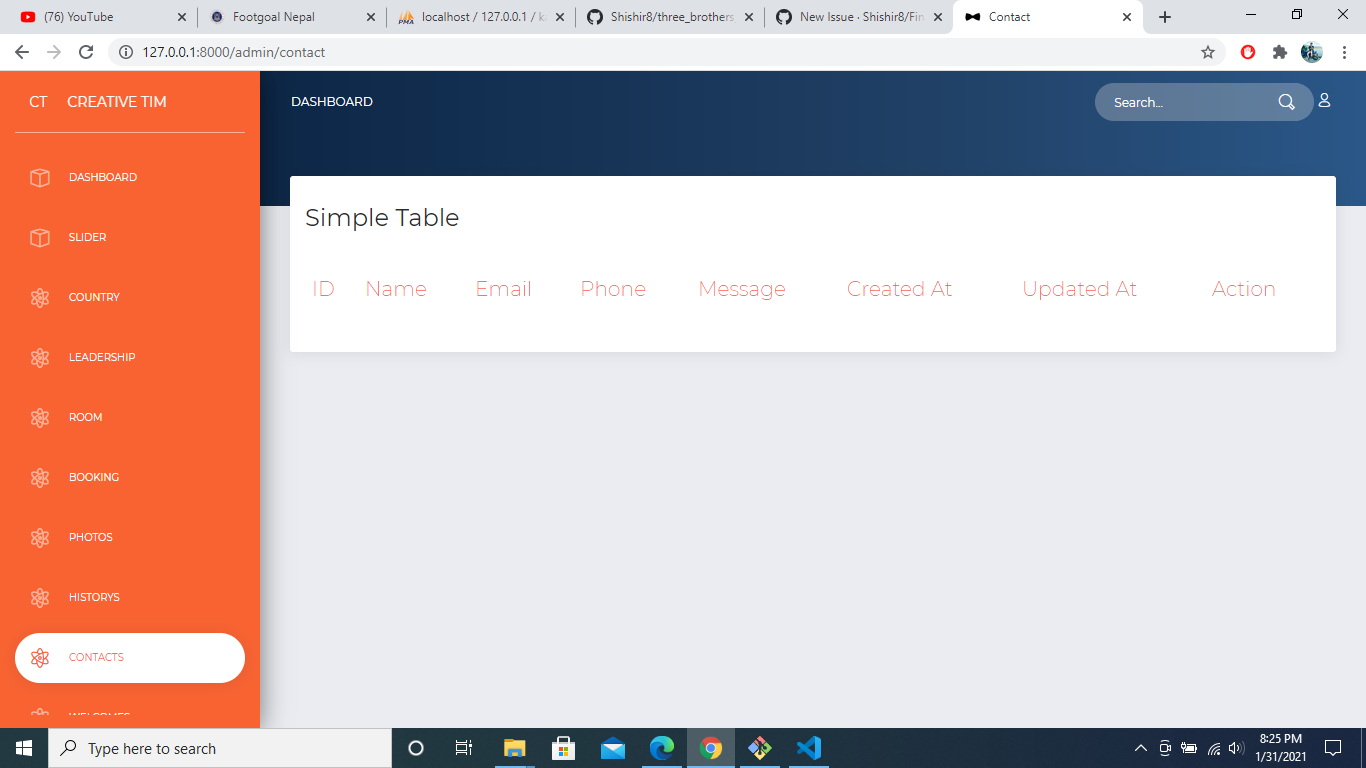Open Chrome's three-dot menu
Image resolution: width=1366 pixels, height=768 pixels.
pyautogui.click(x=1343, y=52)
